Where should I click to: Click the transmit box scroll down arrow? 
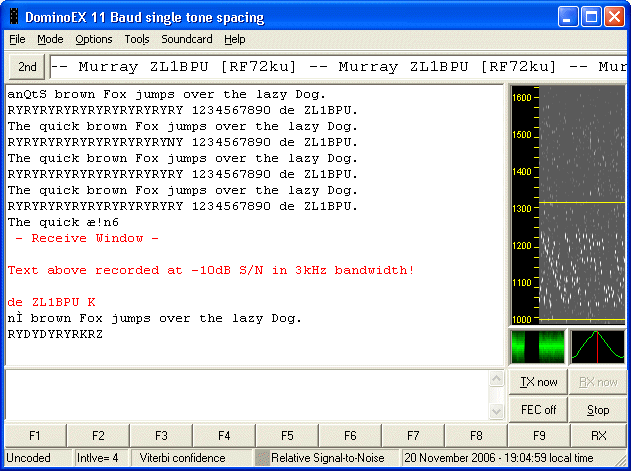click(x=497, y=411)
